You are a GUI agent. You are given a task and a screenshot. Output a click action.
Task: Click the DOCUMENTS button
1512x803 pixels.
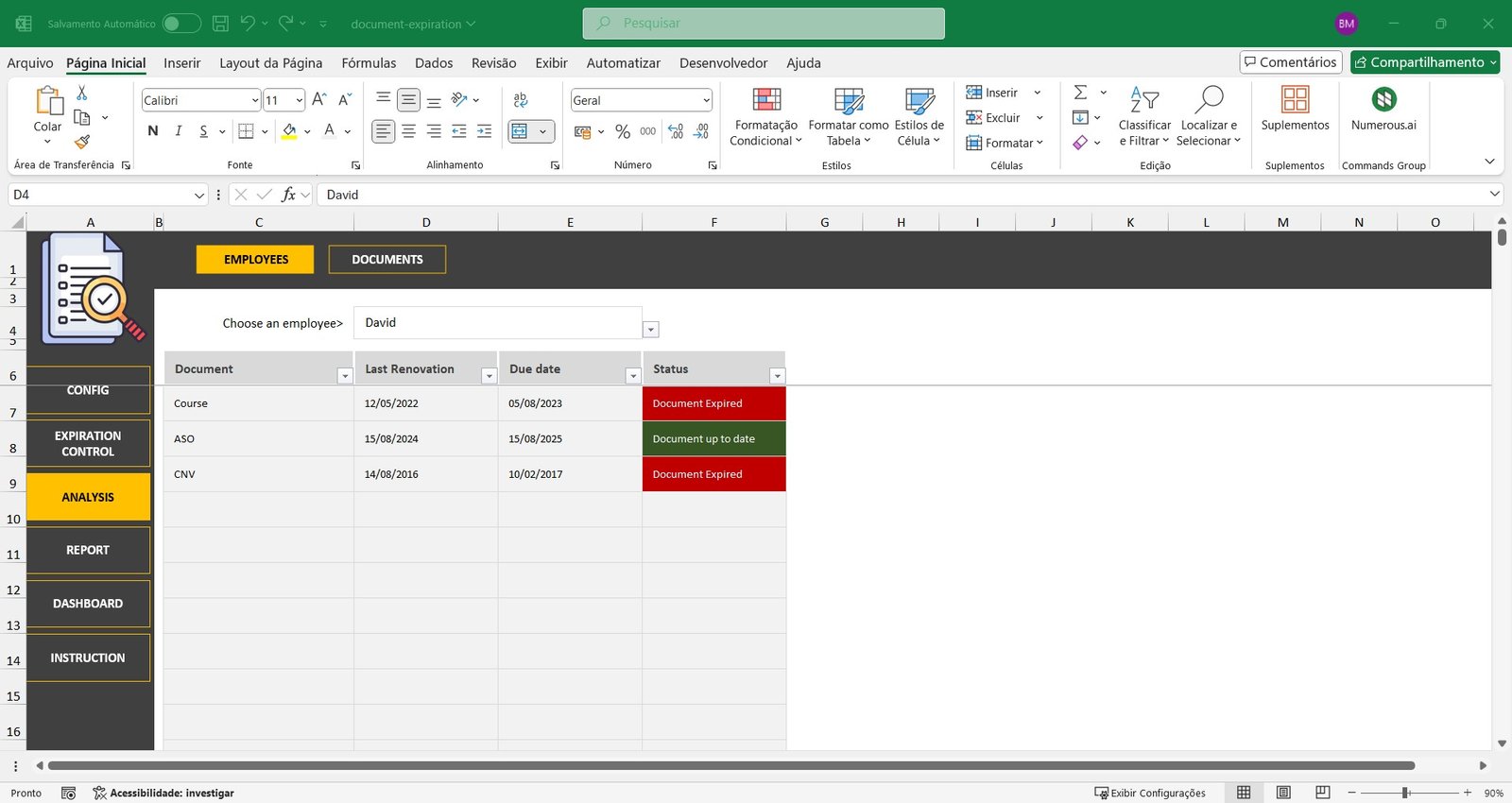click(387, 260)
